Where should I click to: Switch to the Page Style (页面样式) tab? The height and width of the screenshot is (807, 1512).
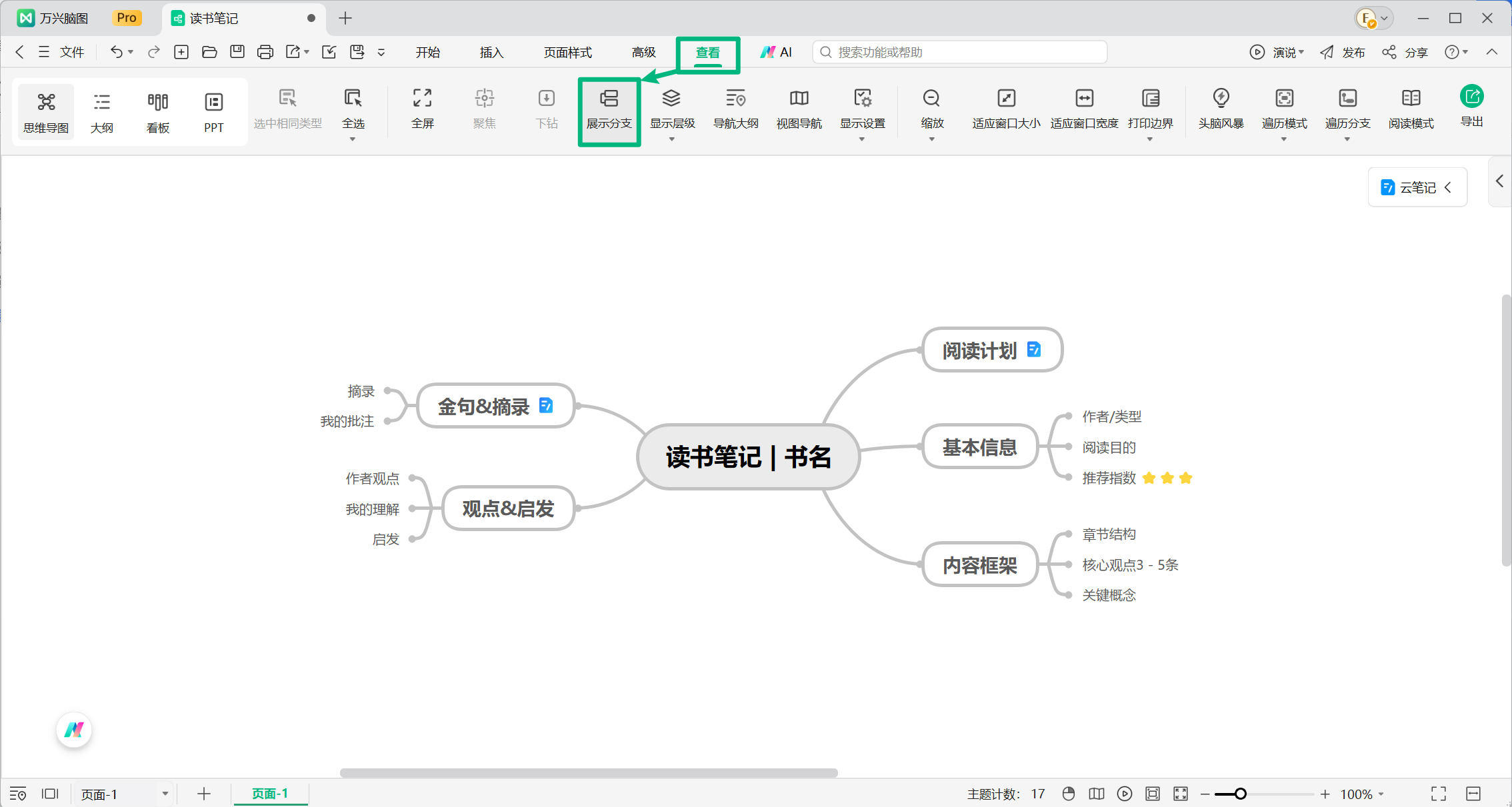click(x=567, y=52)
